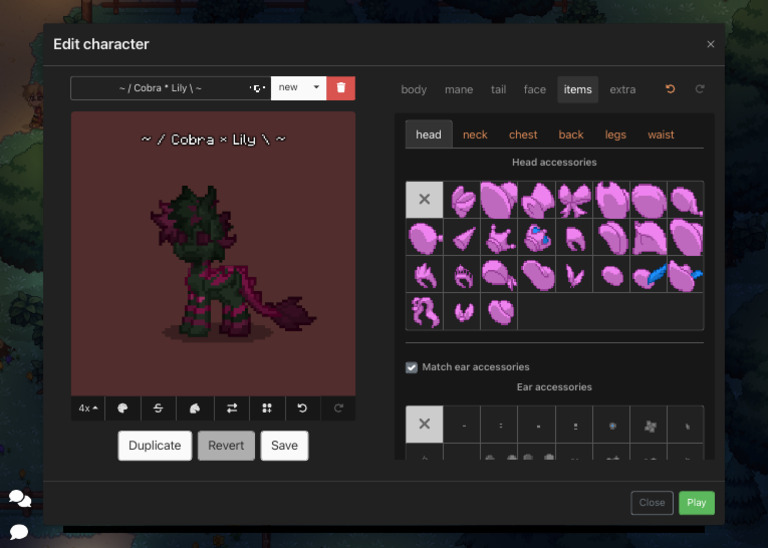Open the new character dropdown
The height and width of the screenshot is (548, 768).
[298, 88]
